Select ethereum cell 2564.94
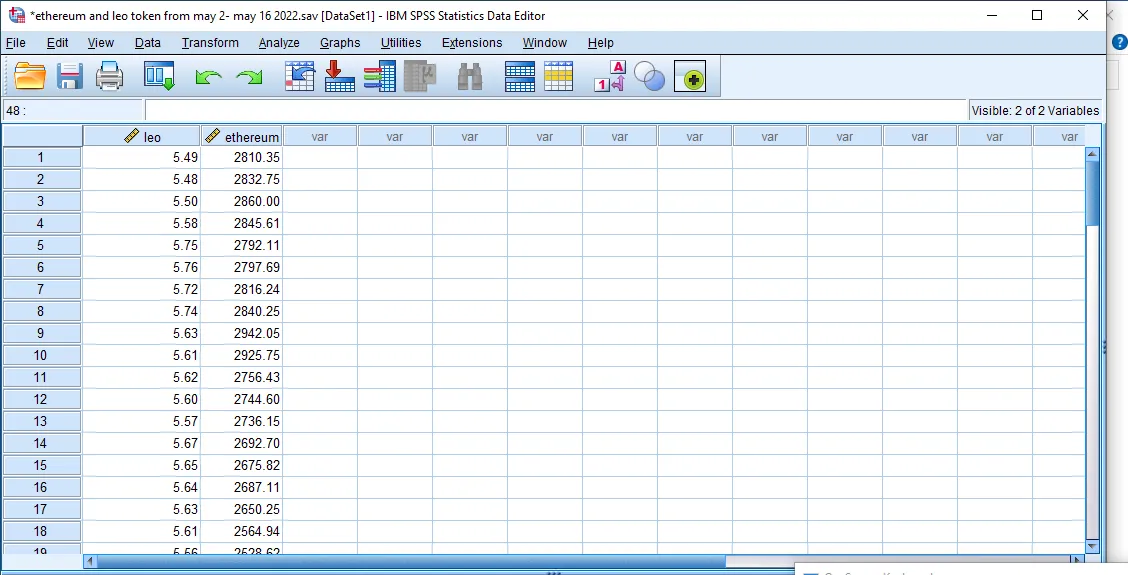Image resolution: width=1128 pixels, height=575 pixels. click(x=242, y=531)
